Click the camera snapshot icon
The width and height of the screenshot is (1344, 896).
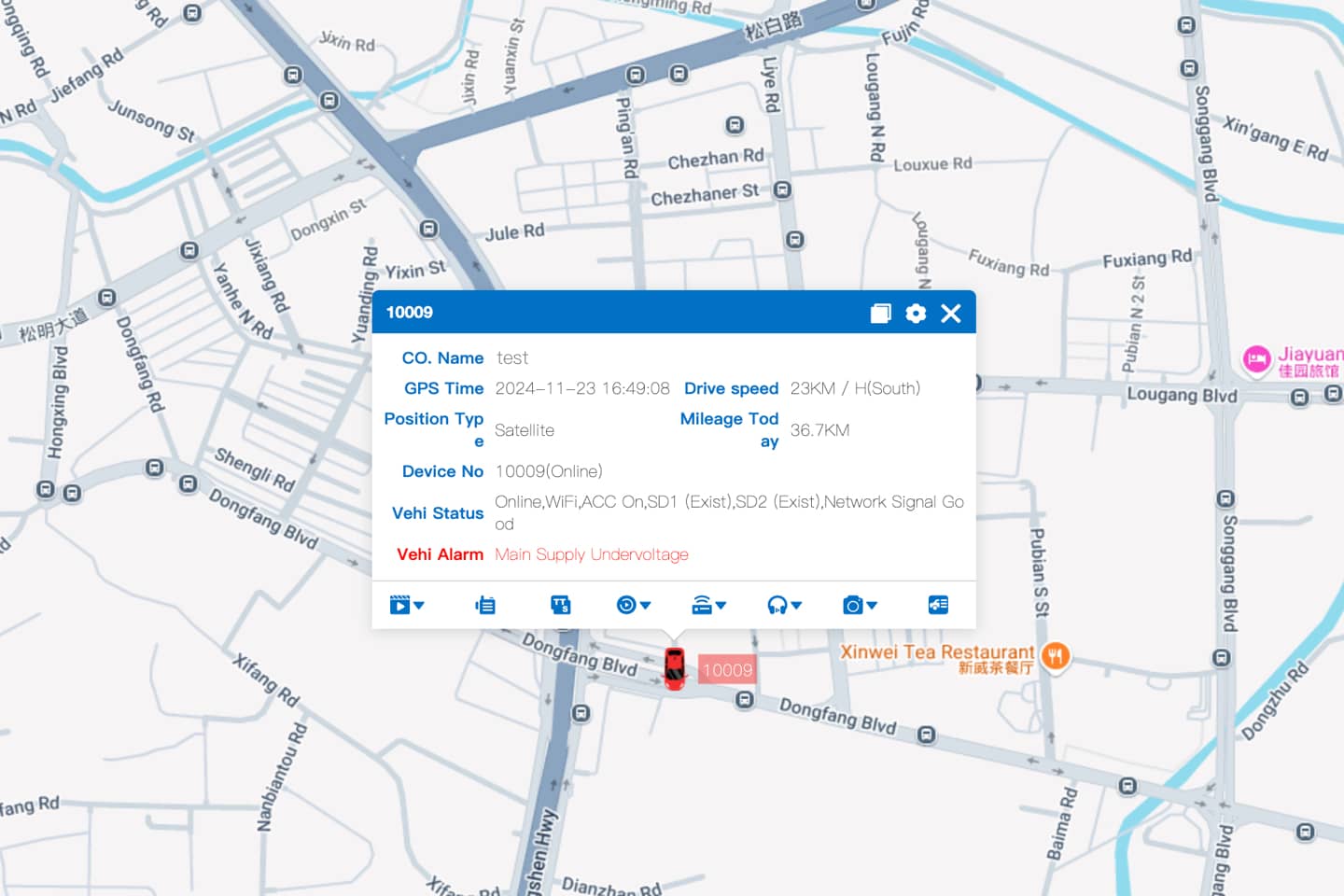(x=850, y=605)
